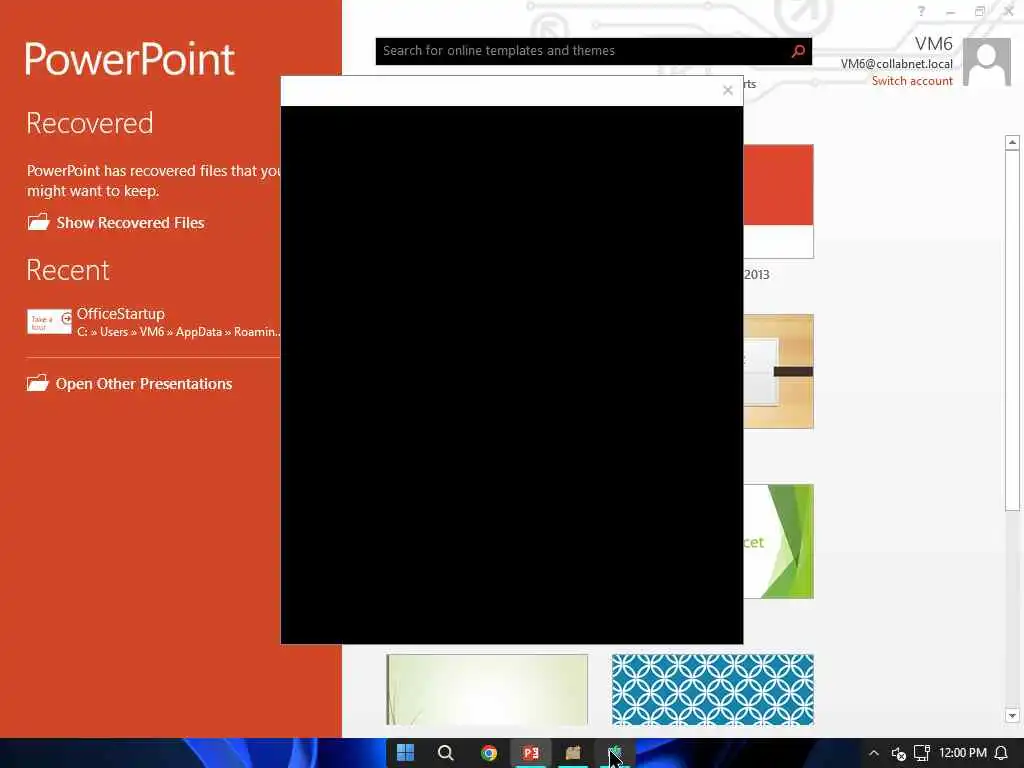This screenshot has height=768, width=1024.
Task: Select the red template thumbnail labeled 2013
Action: click(778, 202)
